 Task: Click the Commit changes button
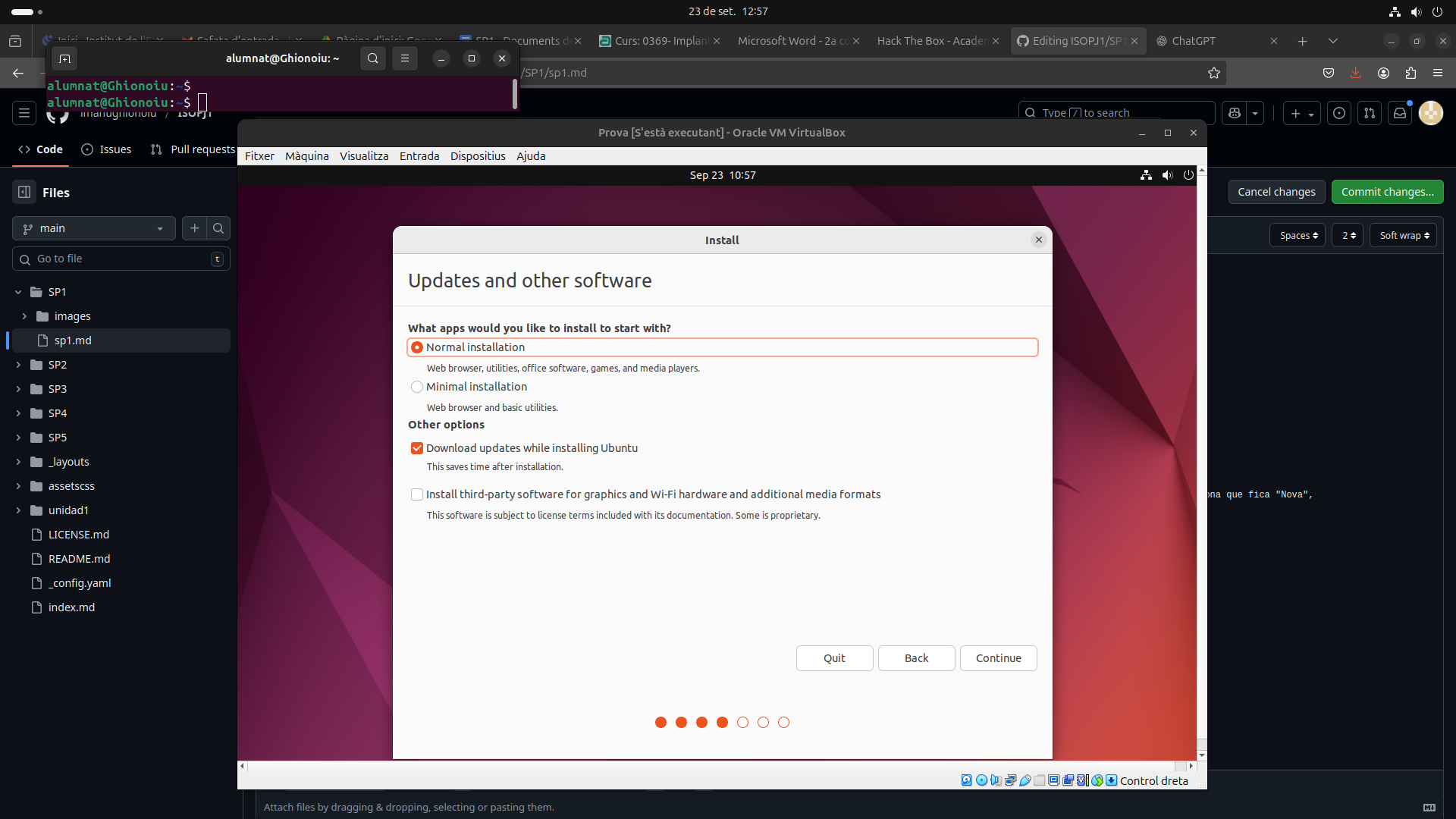1387,192
